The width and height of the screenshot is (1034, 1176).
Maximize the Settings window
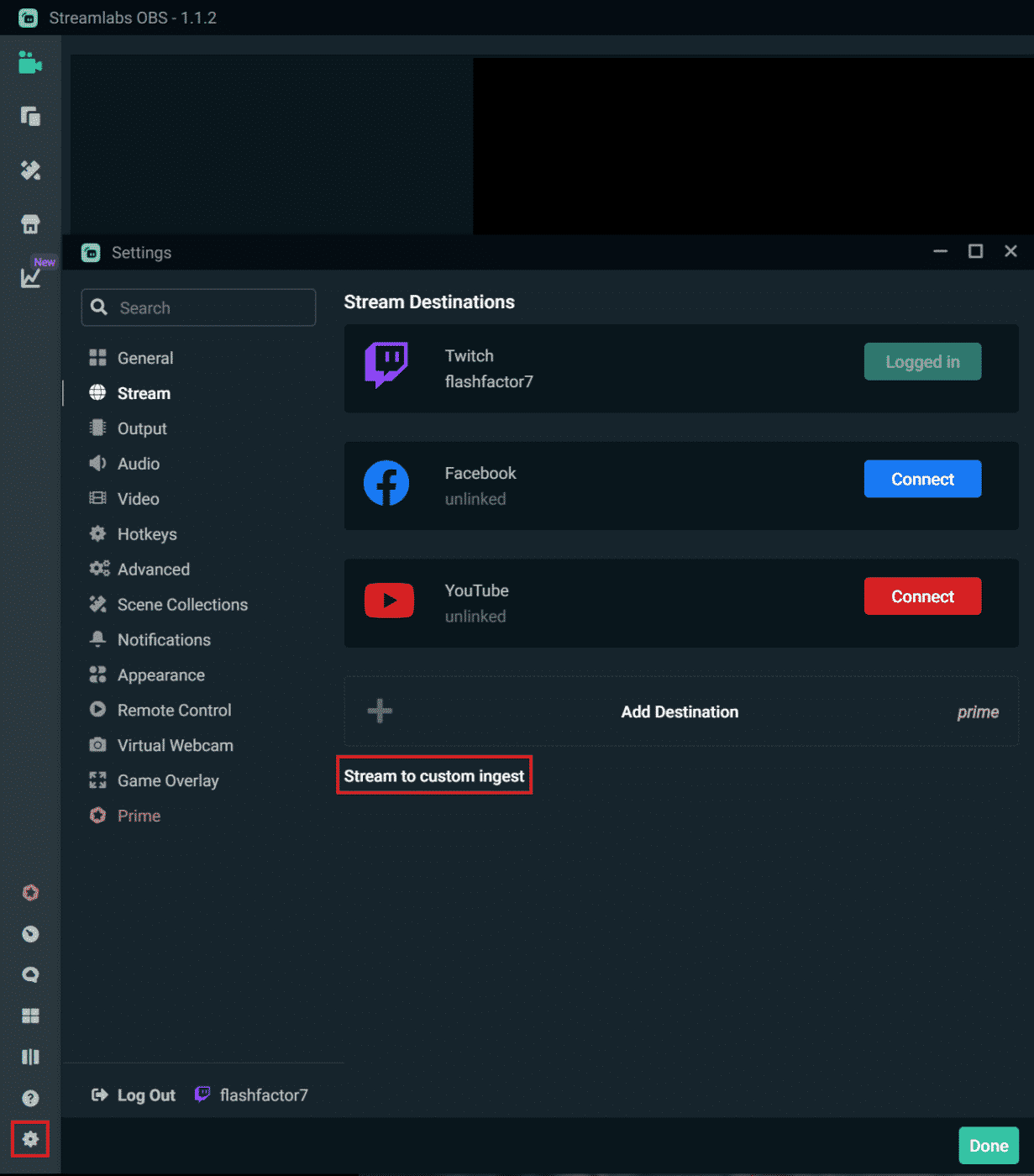[x=975, y=251]
